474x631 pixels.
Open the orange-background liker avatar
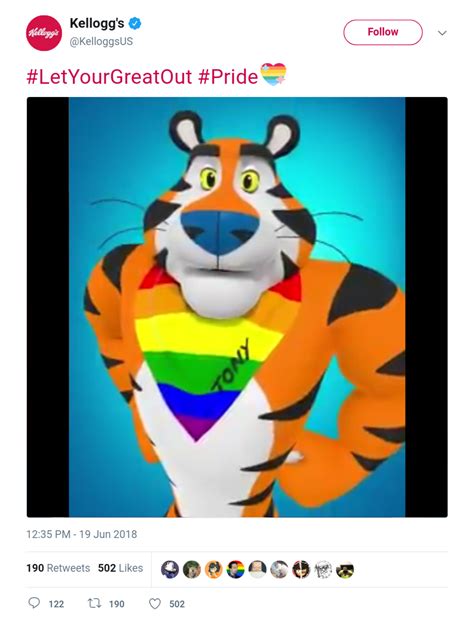pos(214,569)
